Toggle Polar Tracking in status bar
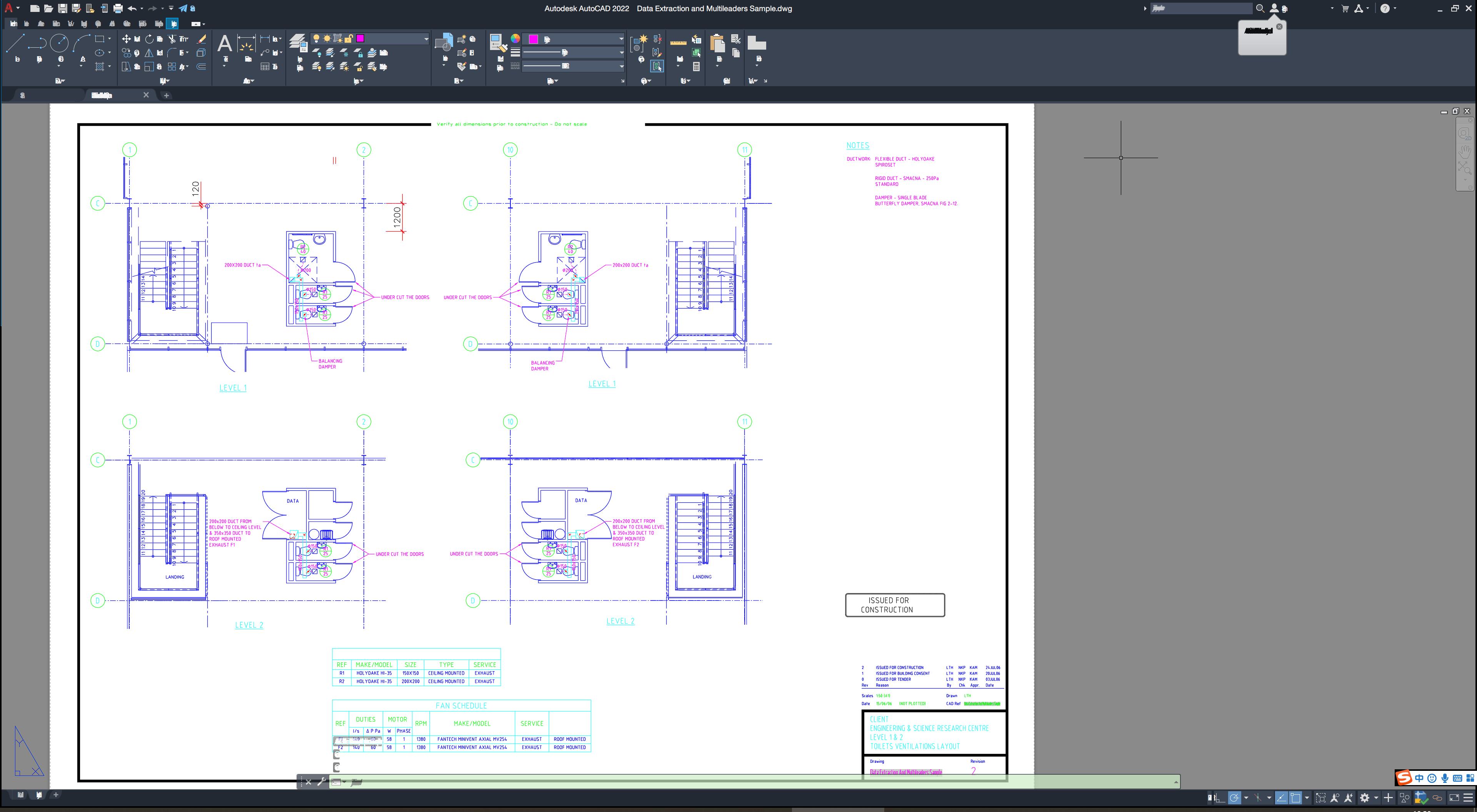The width and height of the screenshot is (1477, 812). [1234, 798]
